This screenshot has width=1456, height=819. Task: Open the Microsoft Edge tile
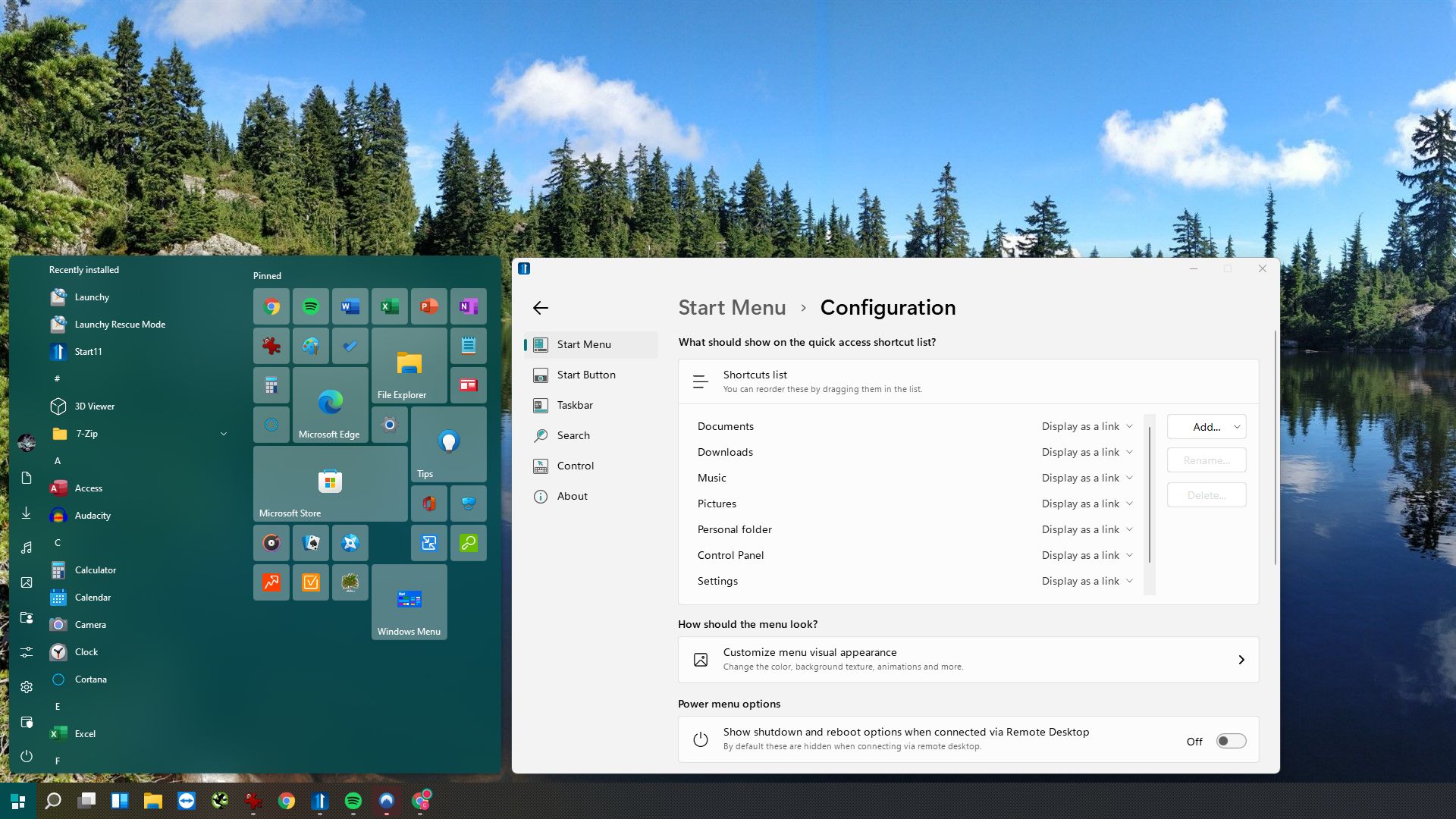click(x=330, y=405)
